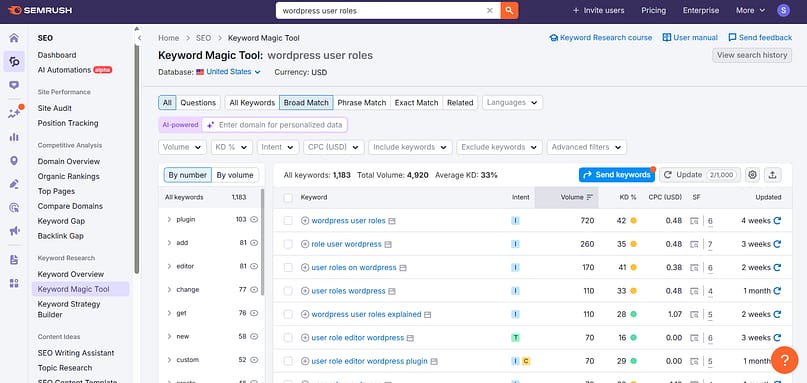Click the Semrush logo
Screen dimensions: 807x383
pyautogui.click(x=40, y=10)
